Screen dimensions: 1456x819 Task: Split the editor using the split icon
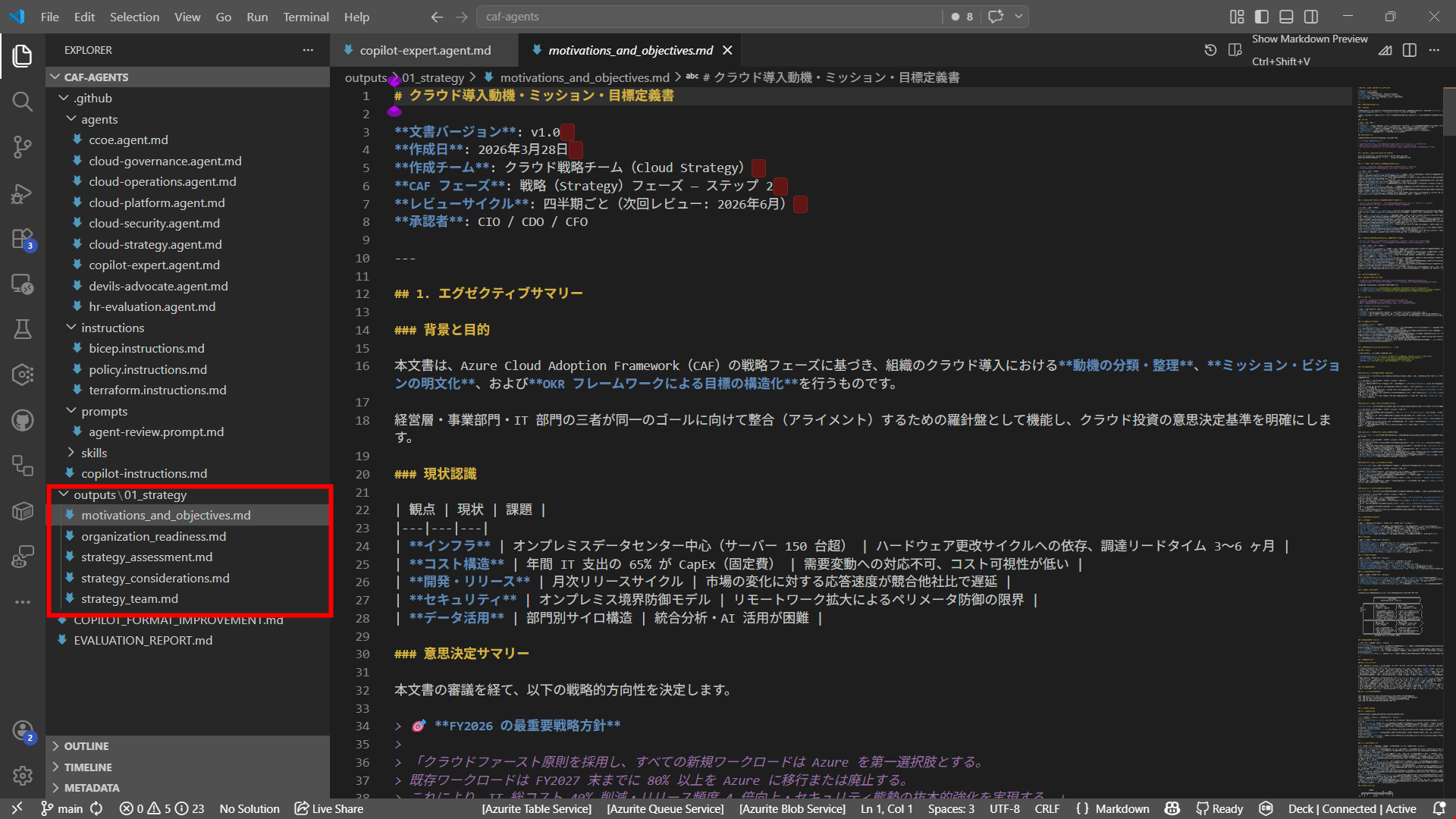pyautogui.click(x=1410, y=50)
